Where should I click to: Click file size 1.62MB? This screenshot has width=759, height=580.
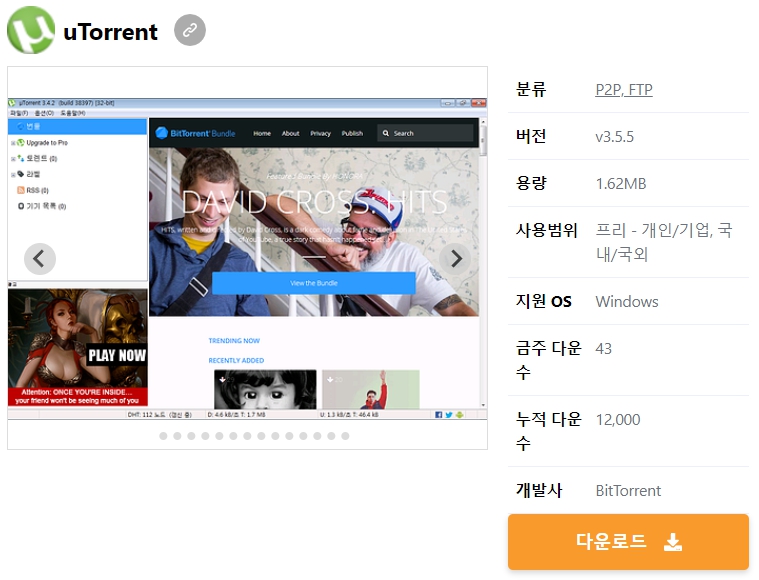pos(621,183)
